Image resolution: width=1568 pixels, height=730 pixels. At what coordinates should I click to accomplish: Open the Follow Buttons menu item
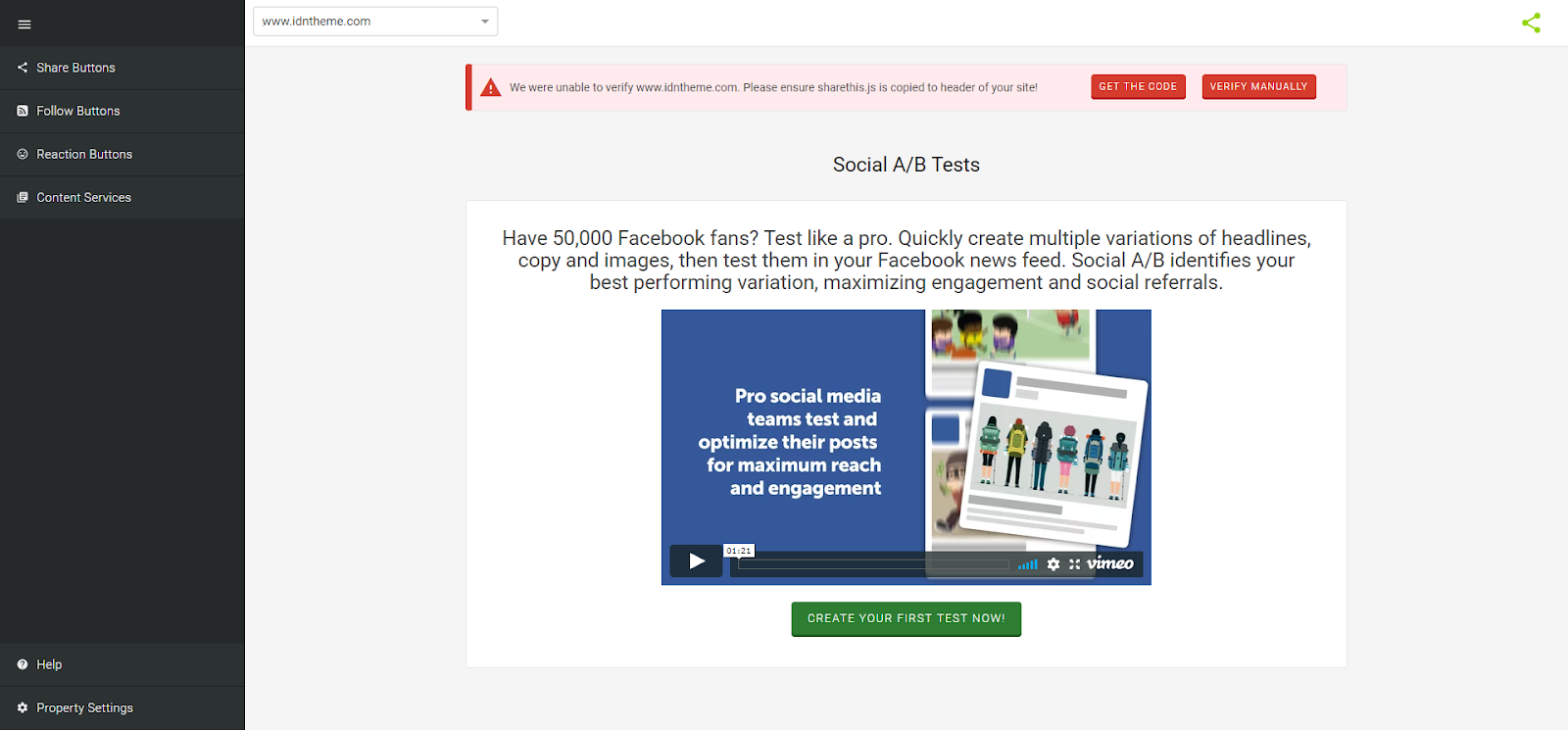(122, 111)
